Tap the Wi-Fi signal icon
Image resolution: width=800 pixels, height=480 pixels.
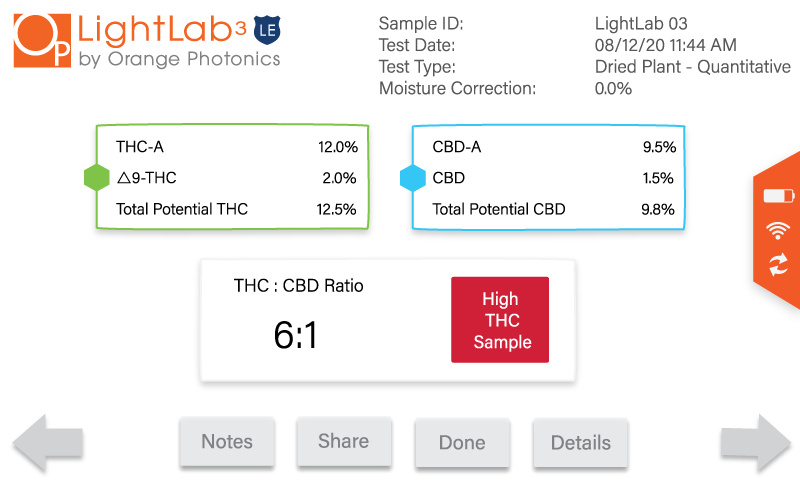[778, 230]
